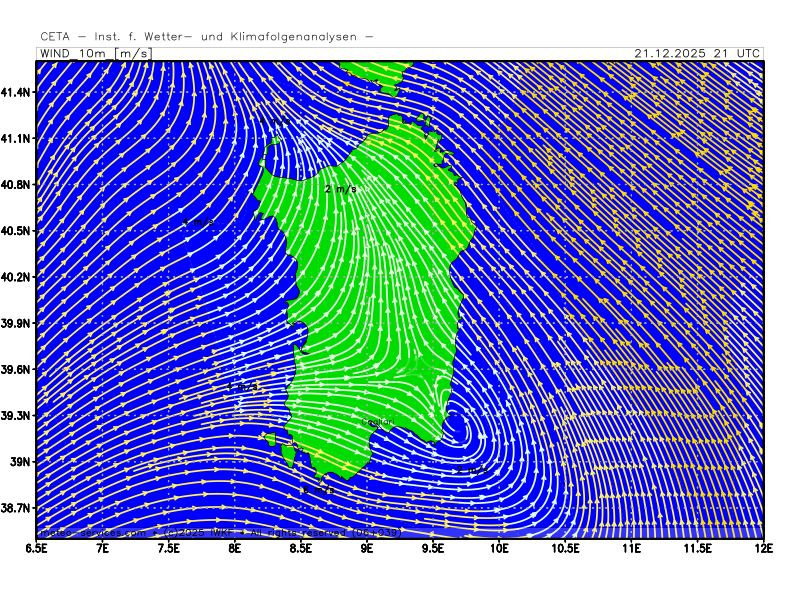
Task: Click the 21.12.2025 21 UTC timestamp
Action: (x=698, y=53)
